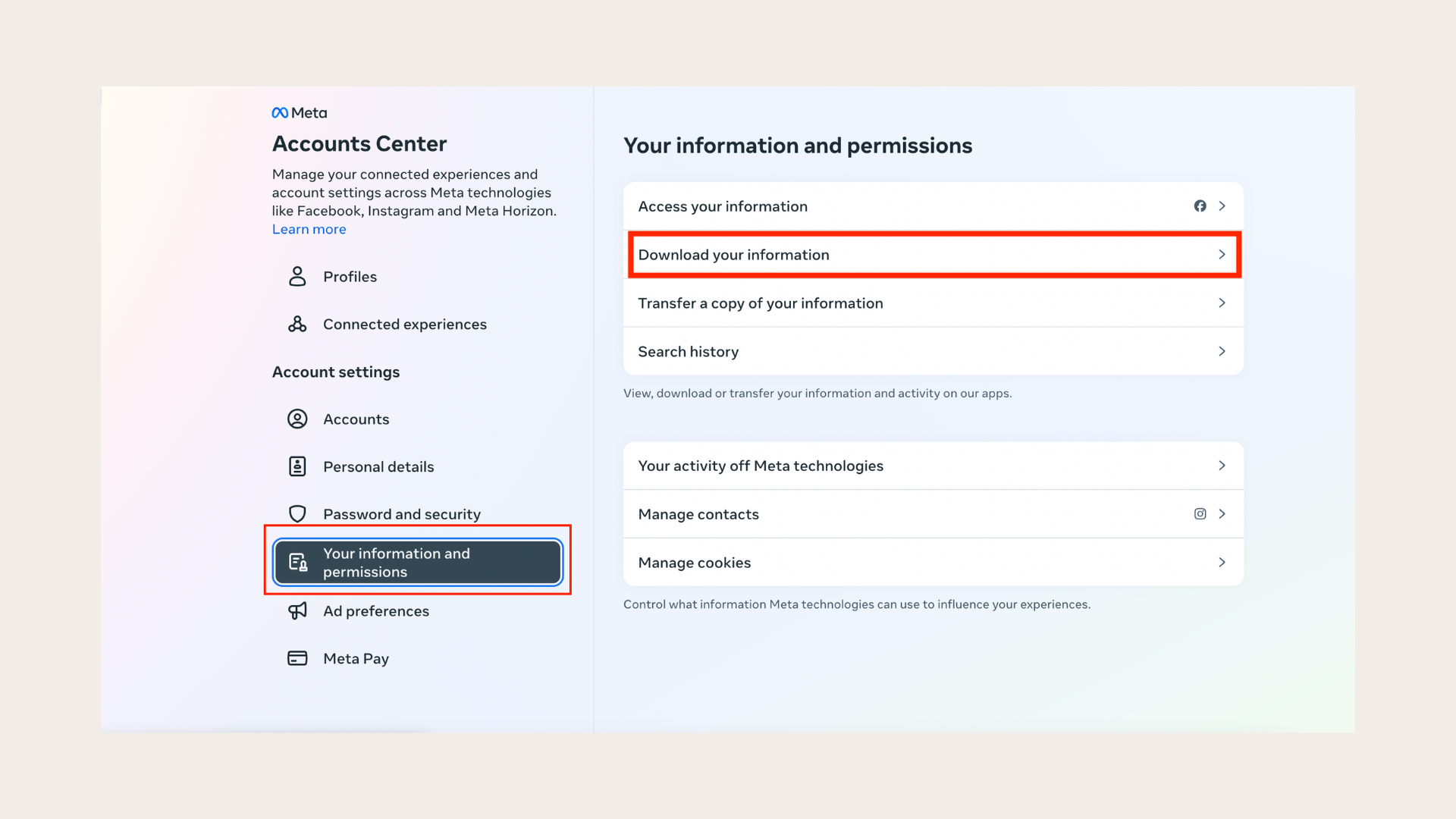Open Transfer a copy of your information

coord(933,303)
